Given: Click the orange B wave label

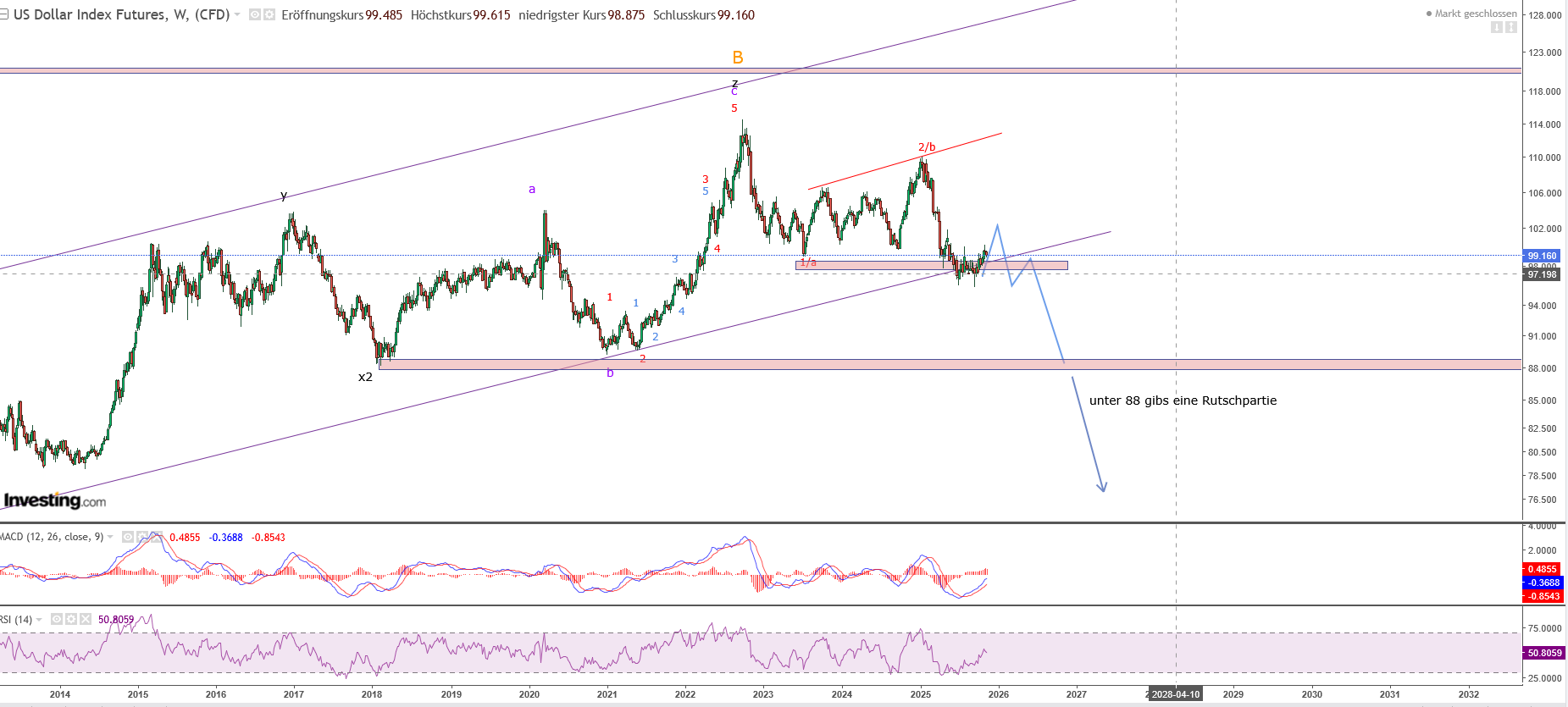Looking at the screenshot, I should coord(737,58).
